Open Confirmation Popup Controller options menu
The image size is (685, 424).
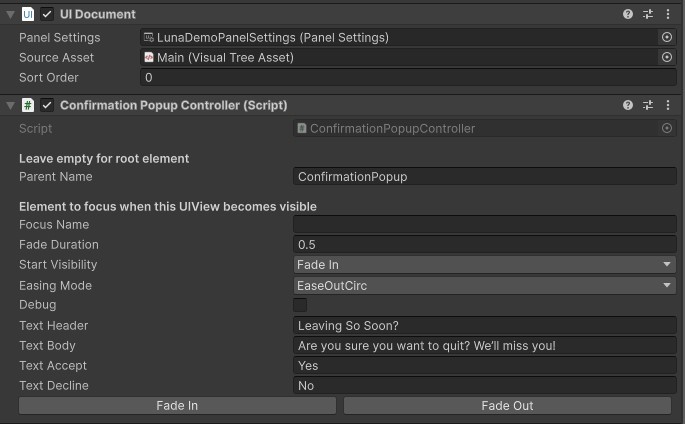(x=668, y=105)
